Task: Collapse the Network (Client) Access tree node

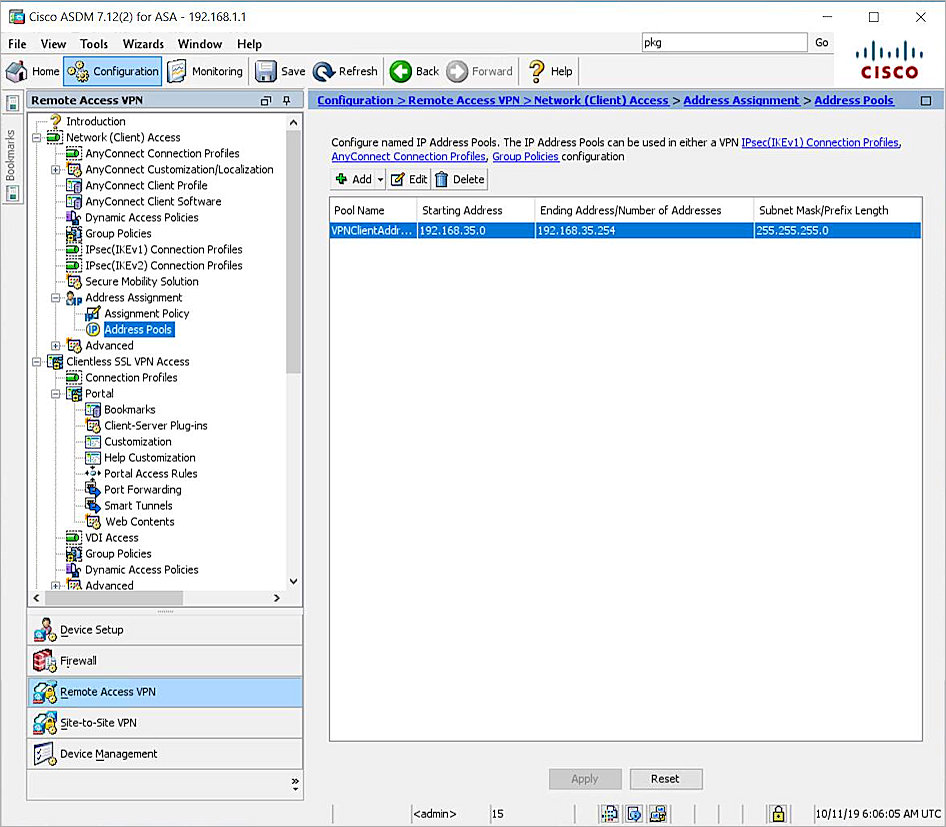Action: pos(34,137)
